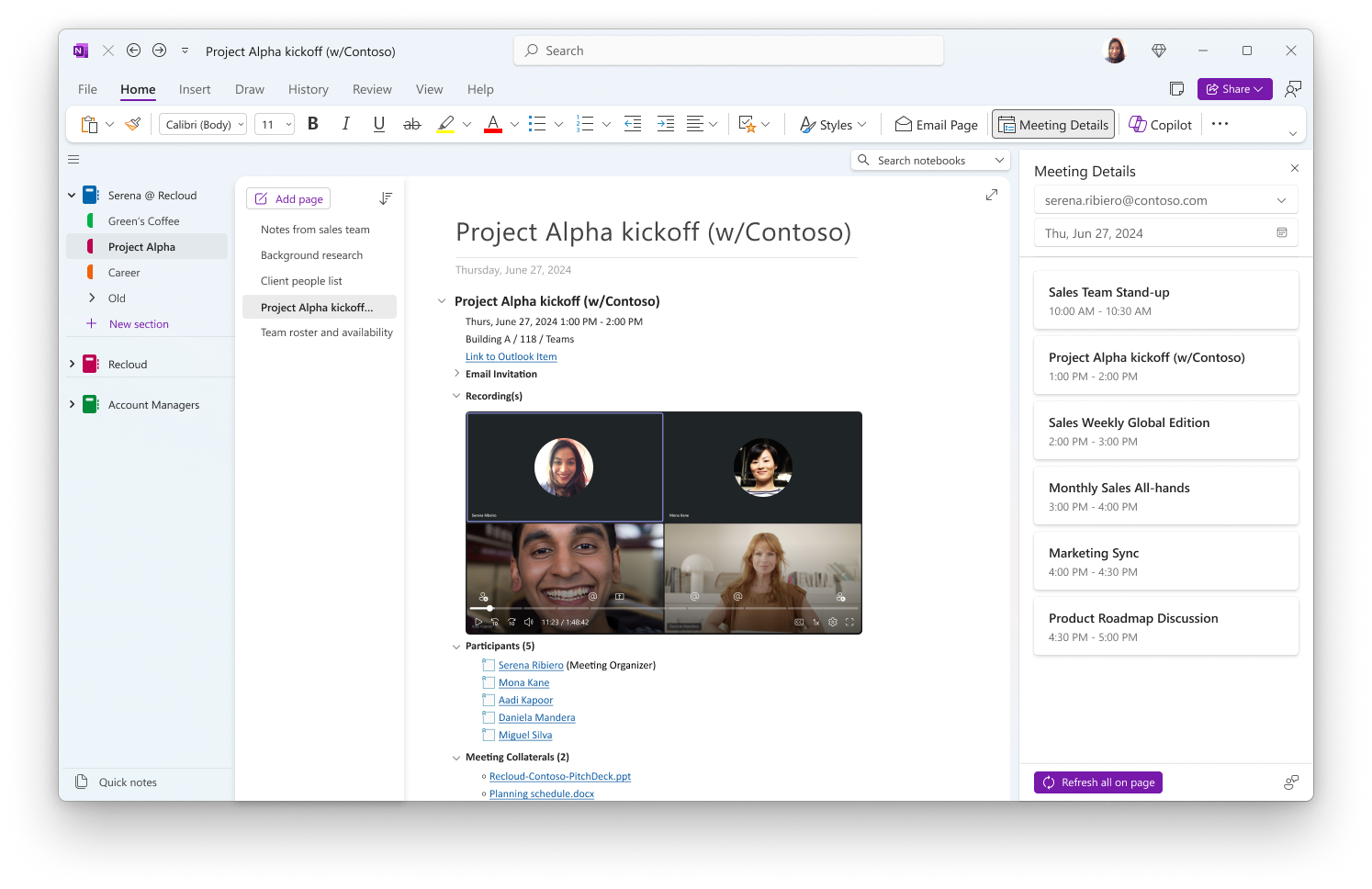Viewport: 1372px width, 889px height.
Task: Click the navigation hamburger icon
Action: (x=73, y=159)
